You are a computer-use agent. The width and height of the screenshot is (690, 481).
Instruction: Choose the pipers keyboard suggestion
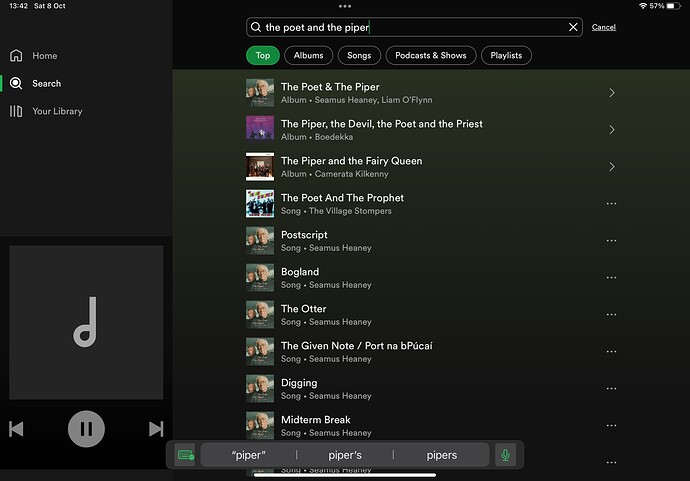[442, 455]
